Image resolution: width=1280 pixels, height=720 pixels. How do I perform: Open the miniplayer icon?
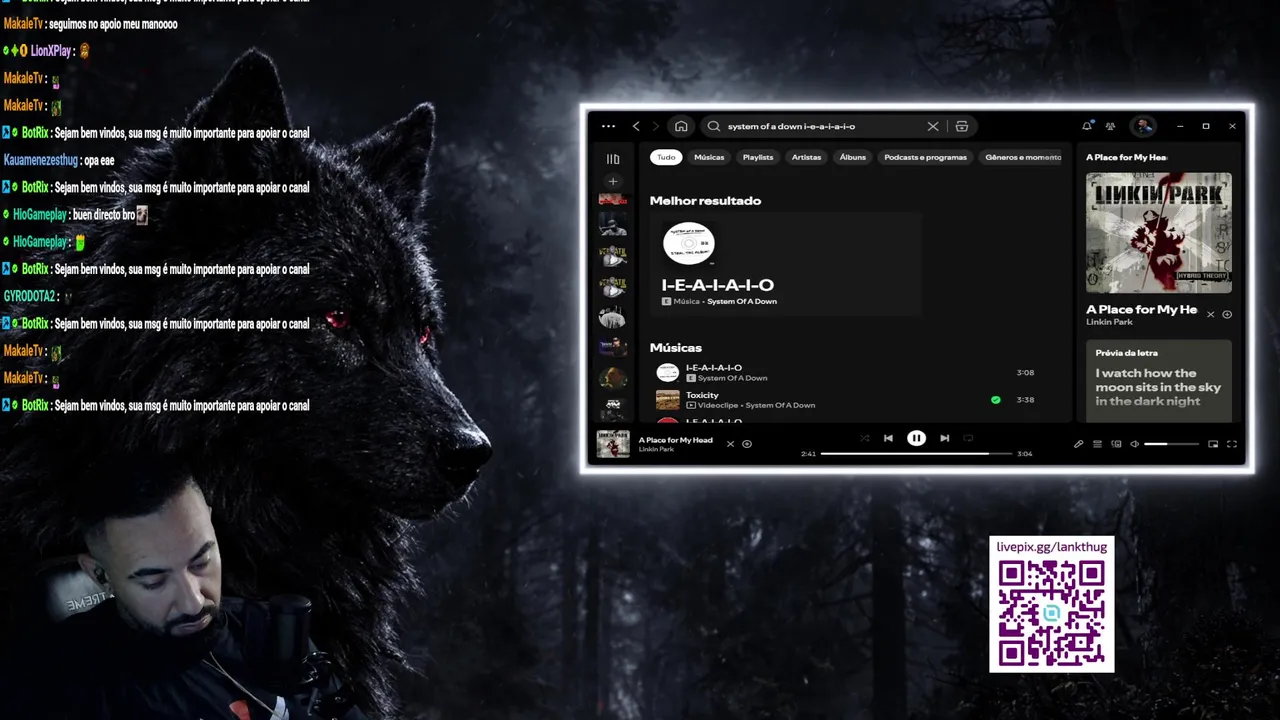(x=1213, y=444)
